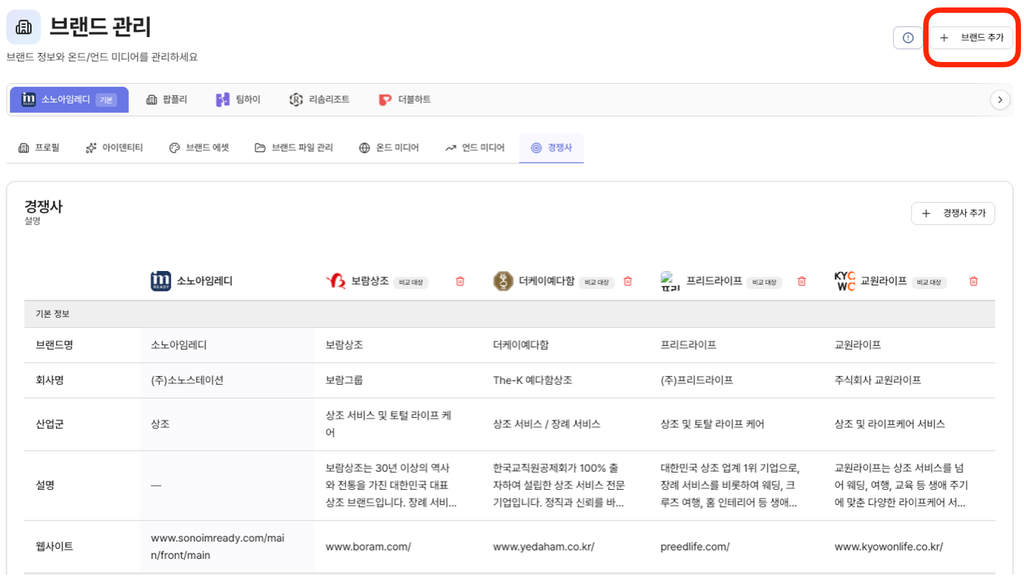Click the 경쟁사 target icon
Screen dimensions: 1024x586
(x=536, y=148)
